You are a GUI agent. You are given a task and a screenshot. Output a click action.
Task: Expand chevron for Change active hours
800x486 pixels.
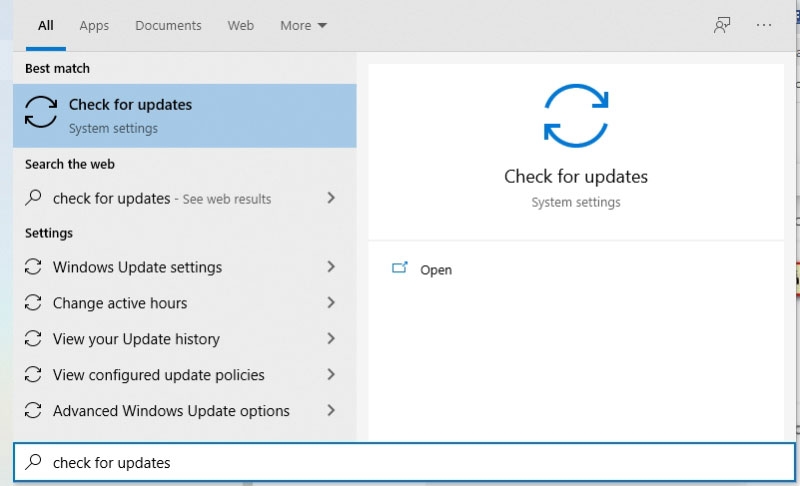pyautogui.click(x=331, y=302)
